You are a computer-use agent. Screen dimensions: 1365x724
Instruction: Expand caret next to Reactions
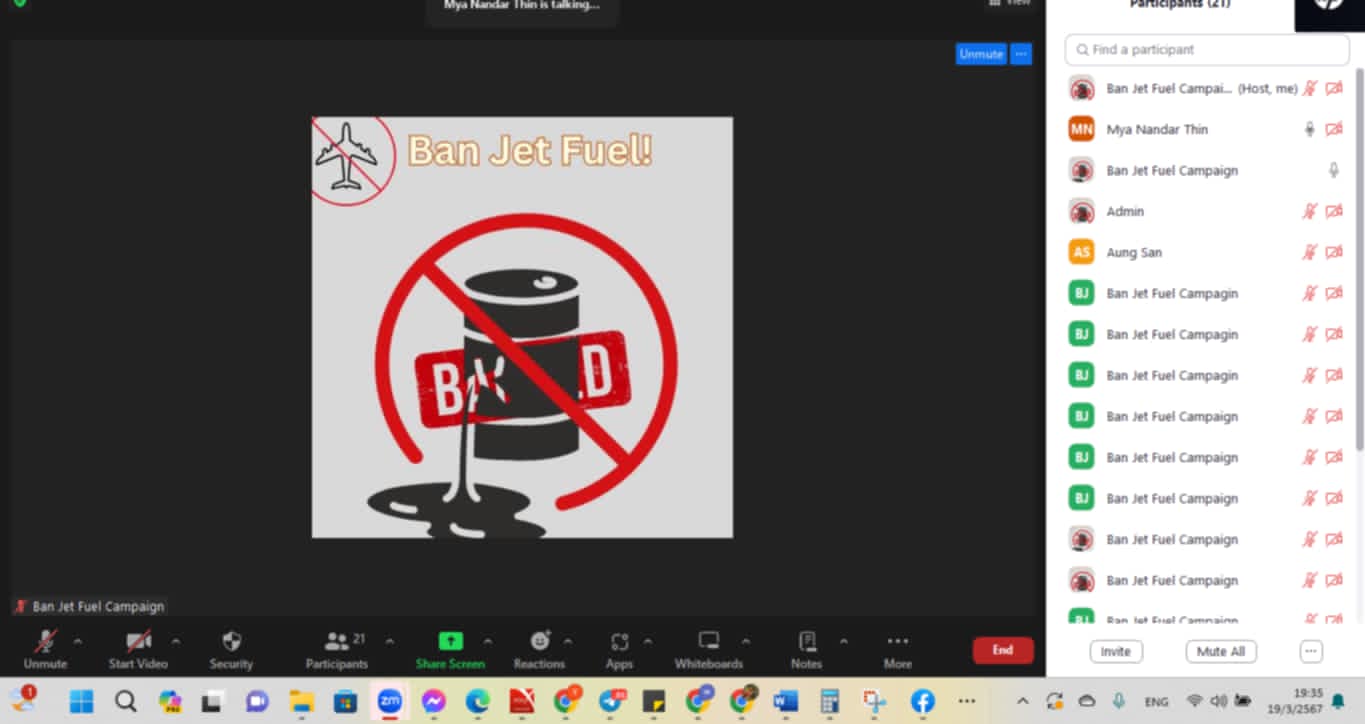tap(568, 641)
